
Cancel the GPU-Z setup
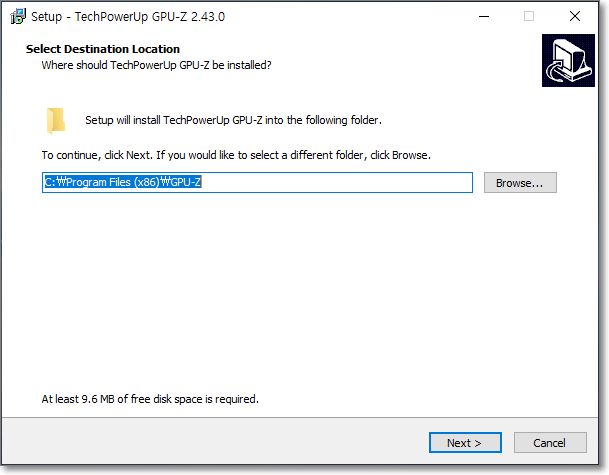[x=550, y=442]
